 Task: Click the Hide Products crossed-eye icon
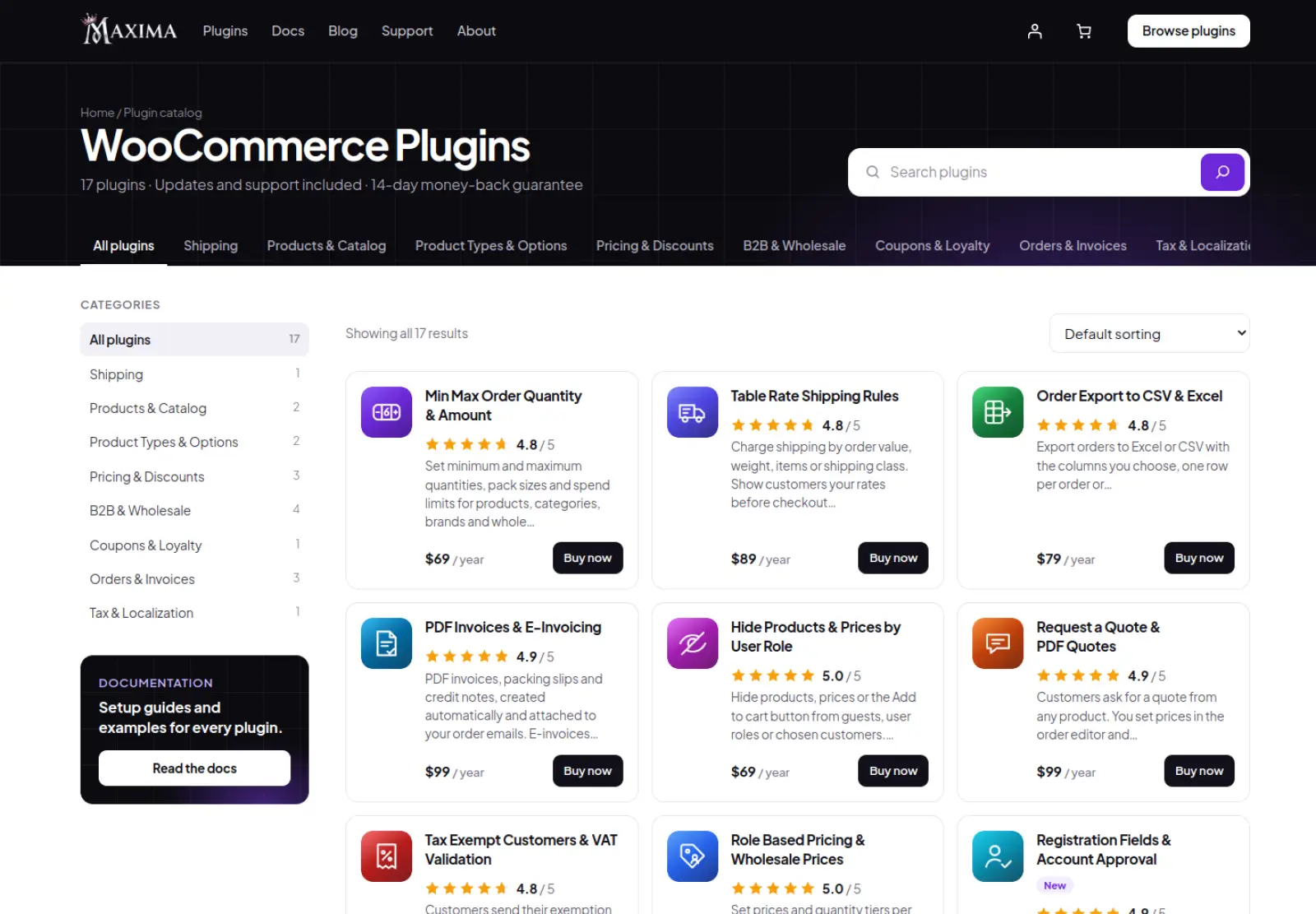click(x=693, y=643)
